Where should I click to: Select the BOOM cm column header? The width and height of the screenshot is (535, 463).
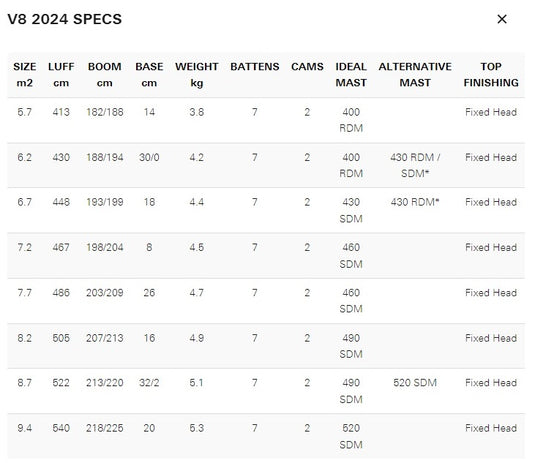coord(104,74)
